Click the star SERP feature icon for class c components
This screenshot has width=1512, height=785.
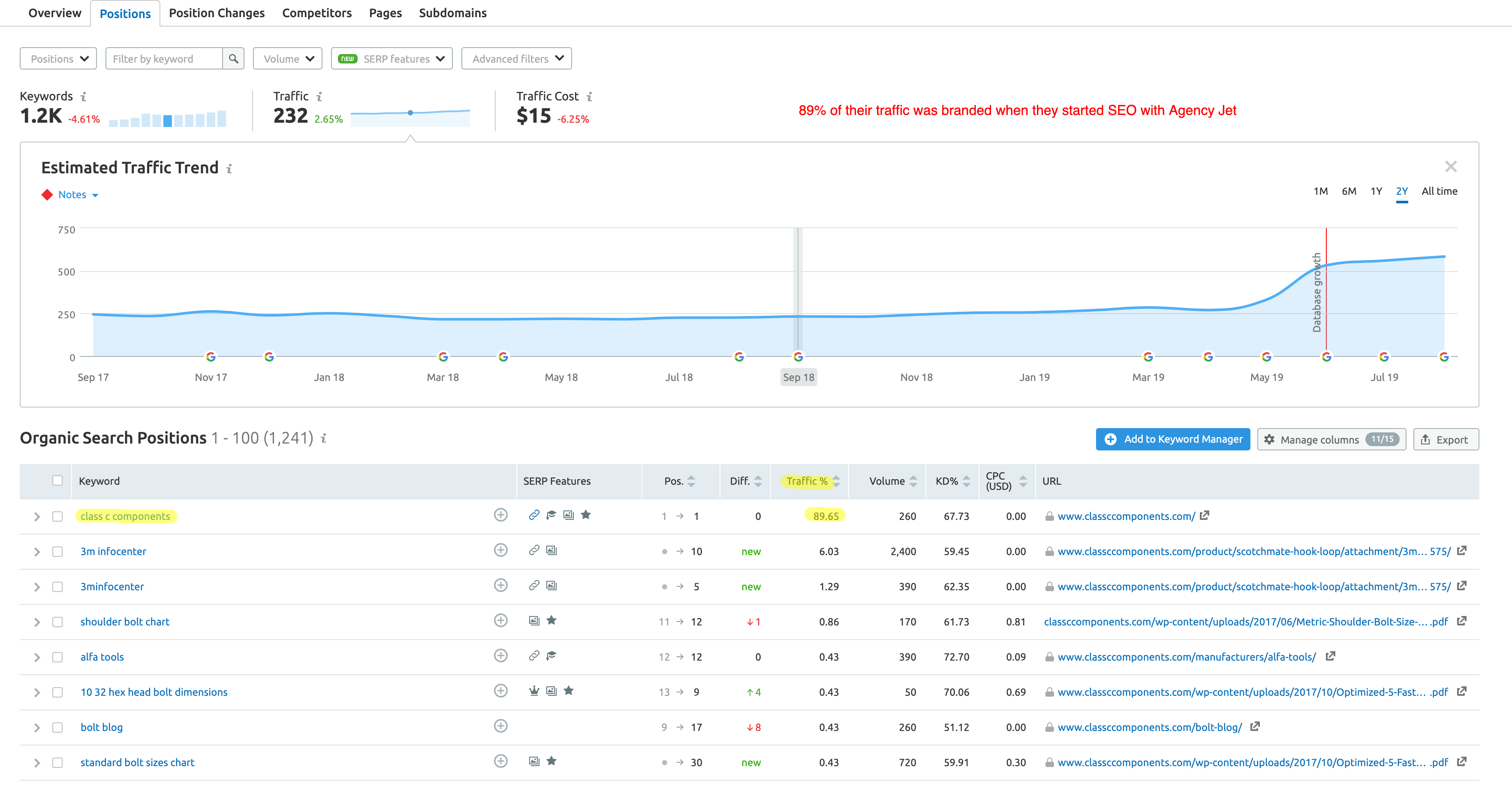pyautogui.click(x=585, y=515)
